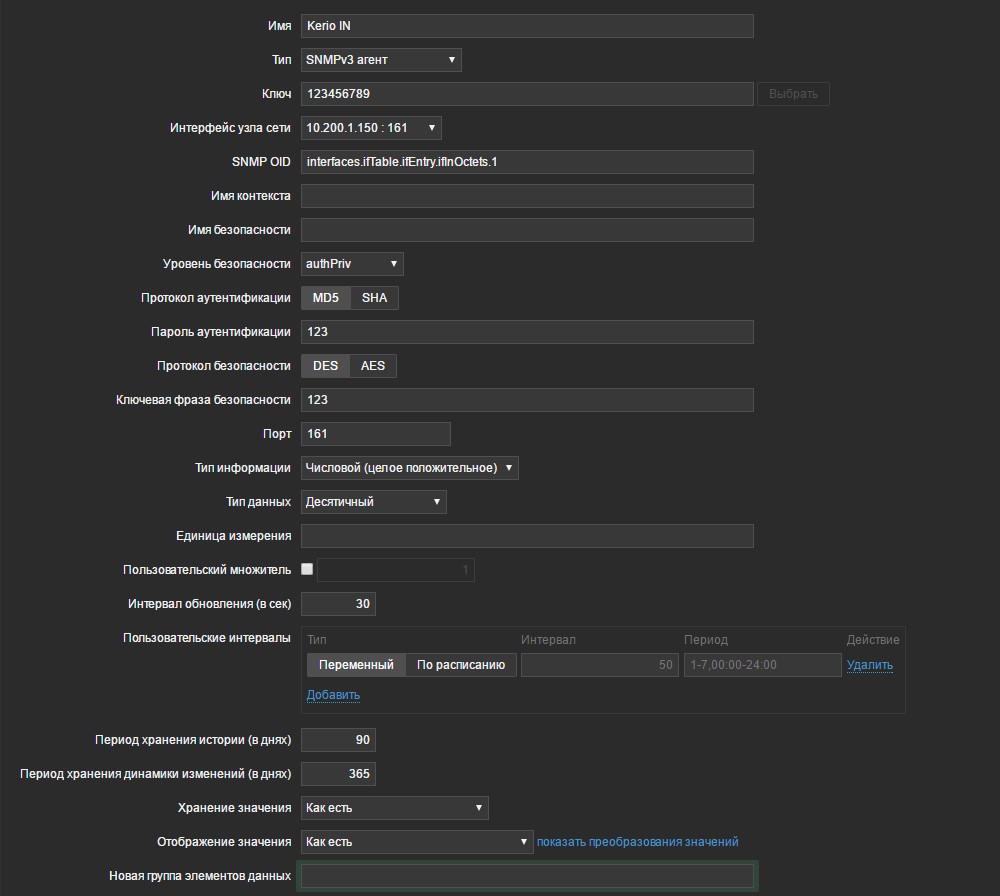Viewport: 1000px width, 896px height.
Task: Enable the Пользовательский множитель checkbox
Action: [307, 569]
